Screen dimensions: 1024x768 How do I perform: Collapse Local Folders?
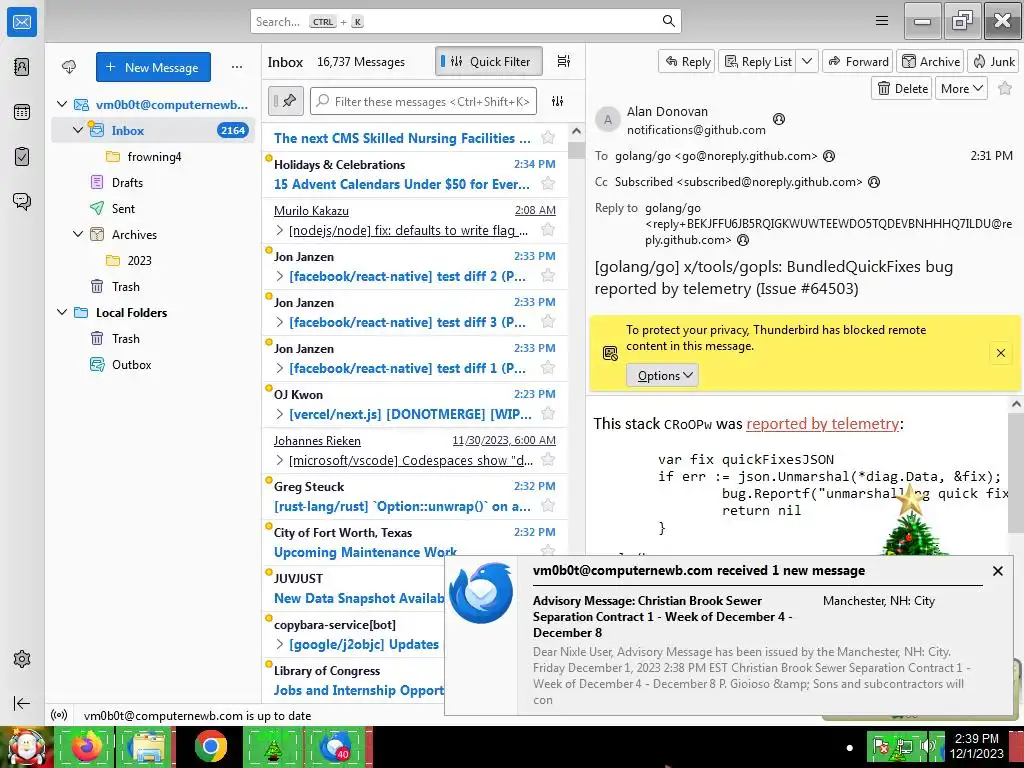(62, 312)
